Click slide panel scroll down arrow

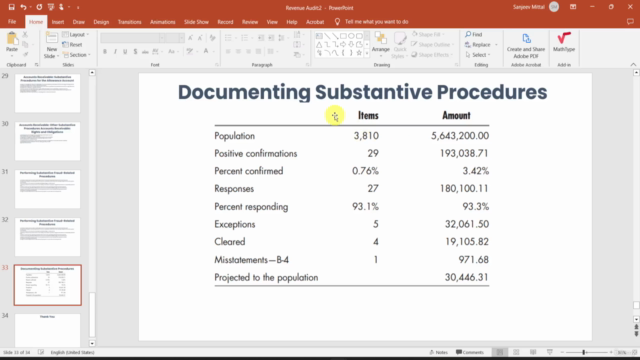(x=92, y=343)
